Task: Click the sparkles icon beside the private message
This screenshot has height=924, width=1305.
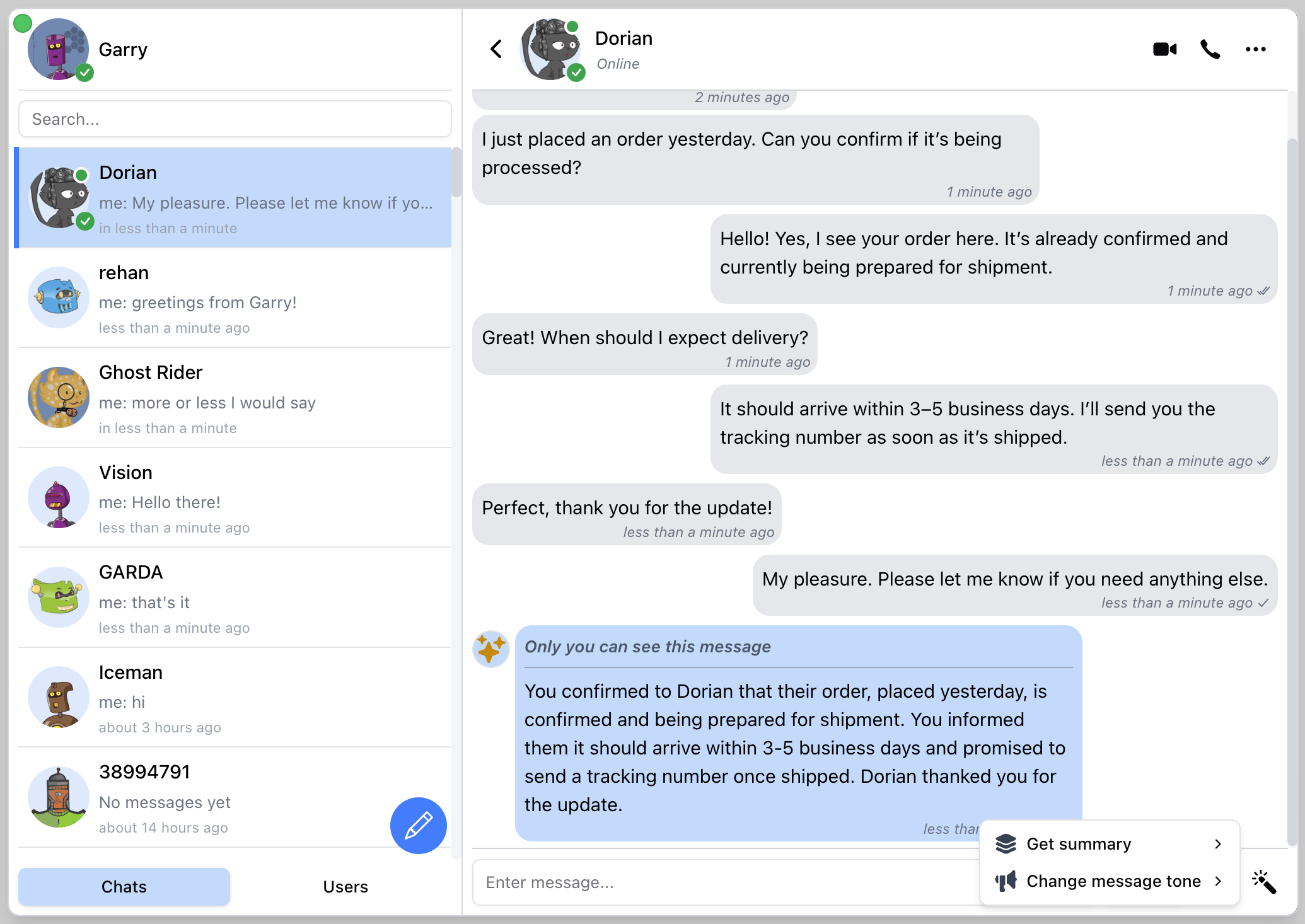Action: tap(491, 649)
